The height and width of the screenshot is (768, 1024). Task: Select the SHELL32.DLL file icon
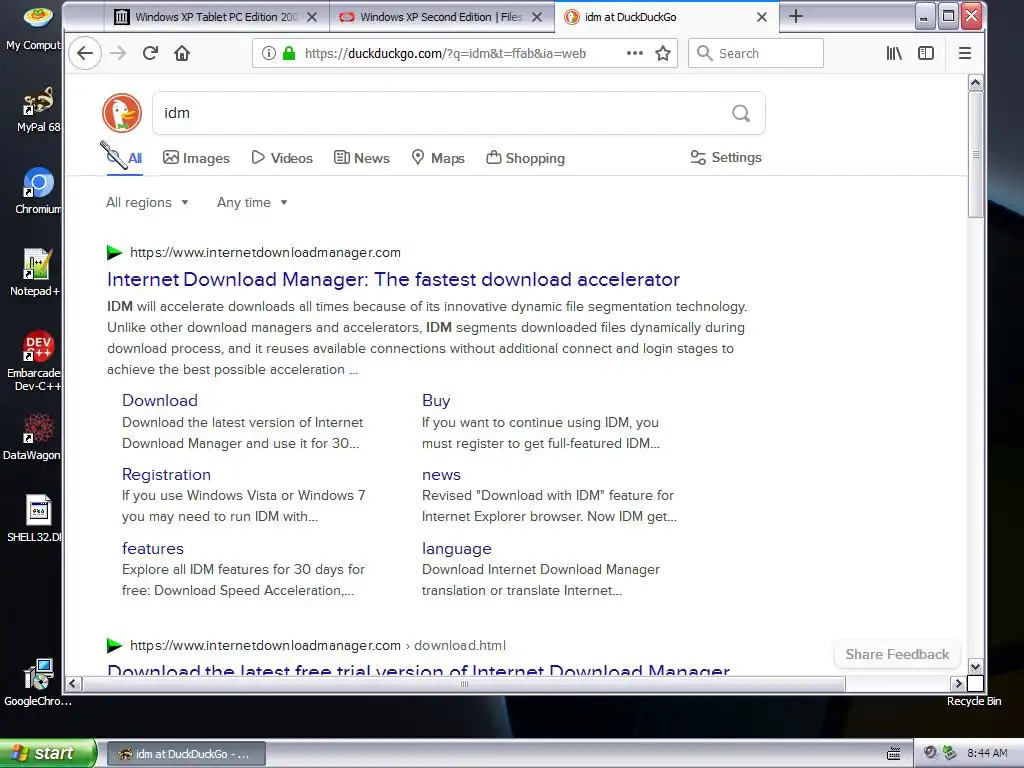[x=36, y=519]
